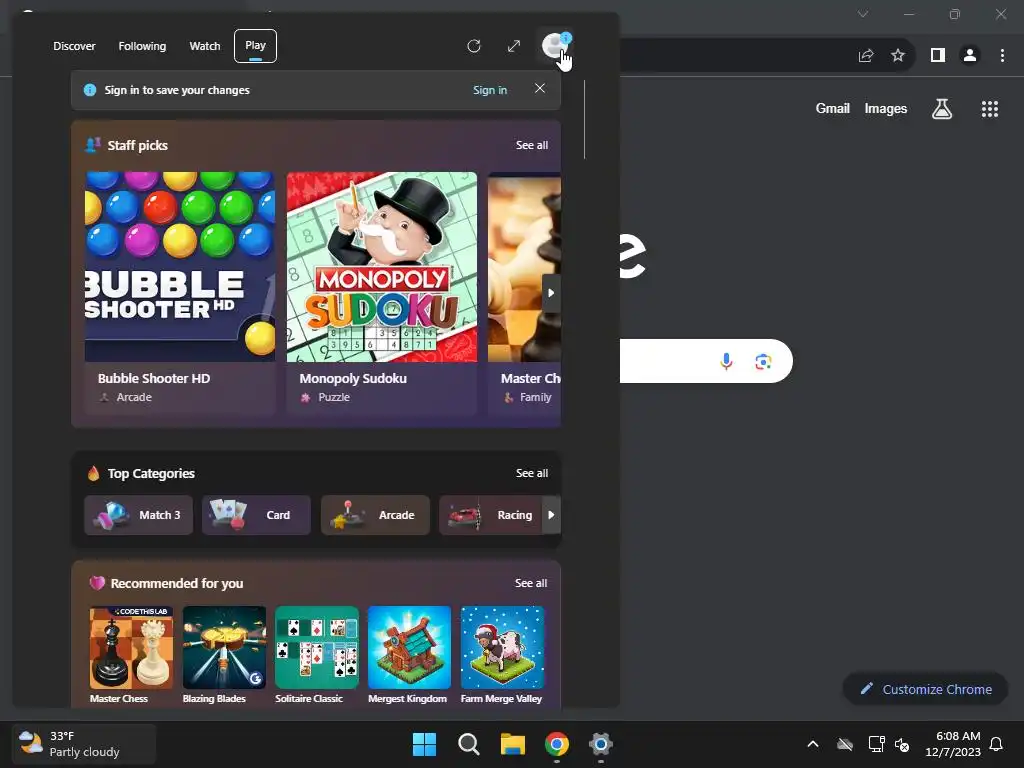Open Images link on Google page
This screenshot has width=1024, height=768.
click(x=886, y=108)
